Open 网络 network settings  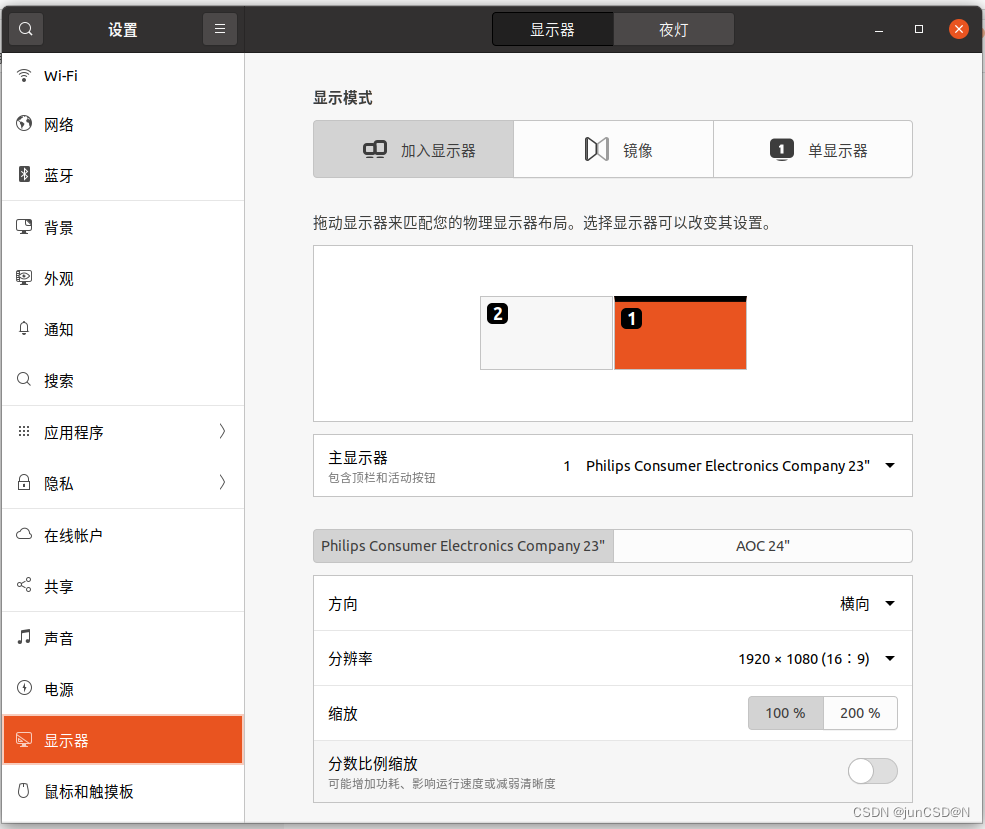click(123, 124)
